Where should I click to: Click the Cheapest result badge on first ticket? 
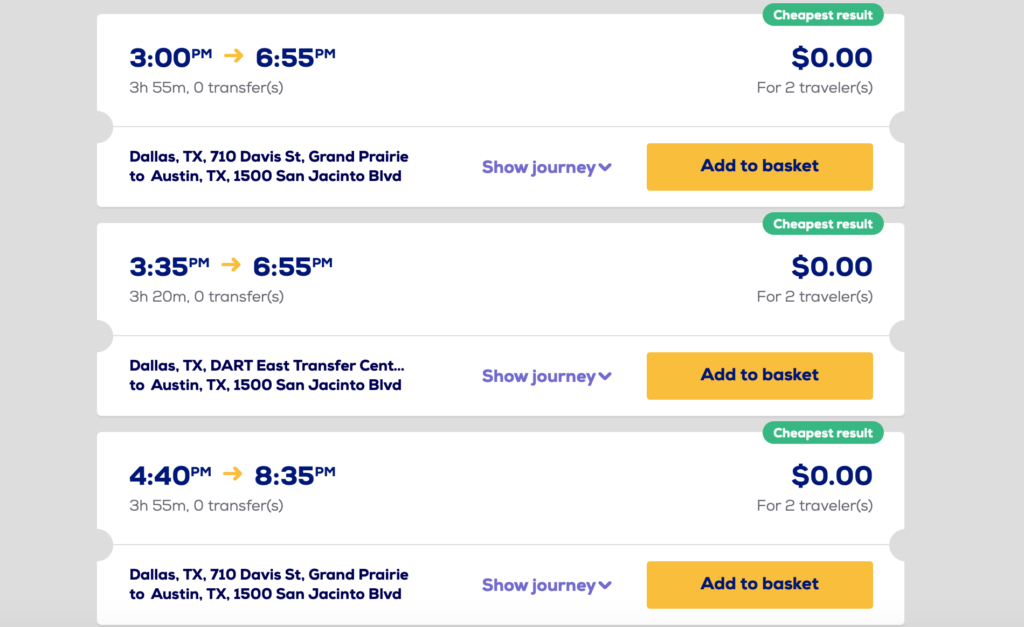[823, 15]
